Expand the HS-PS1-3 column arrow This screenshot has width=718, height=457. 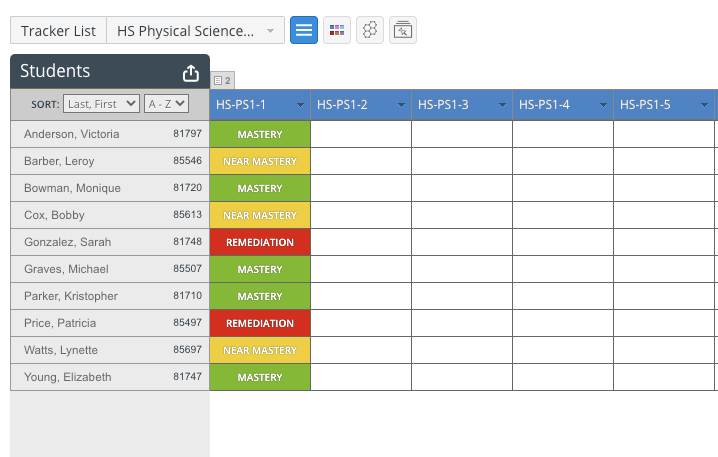(502, 105)
